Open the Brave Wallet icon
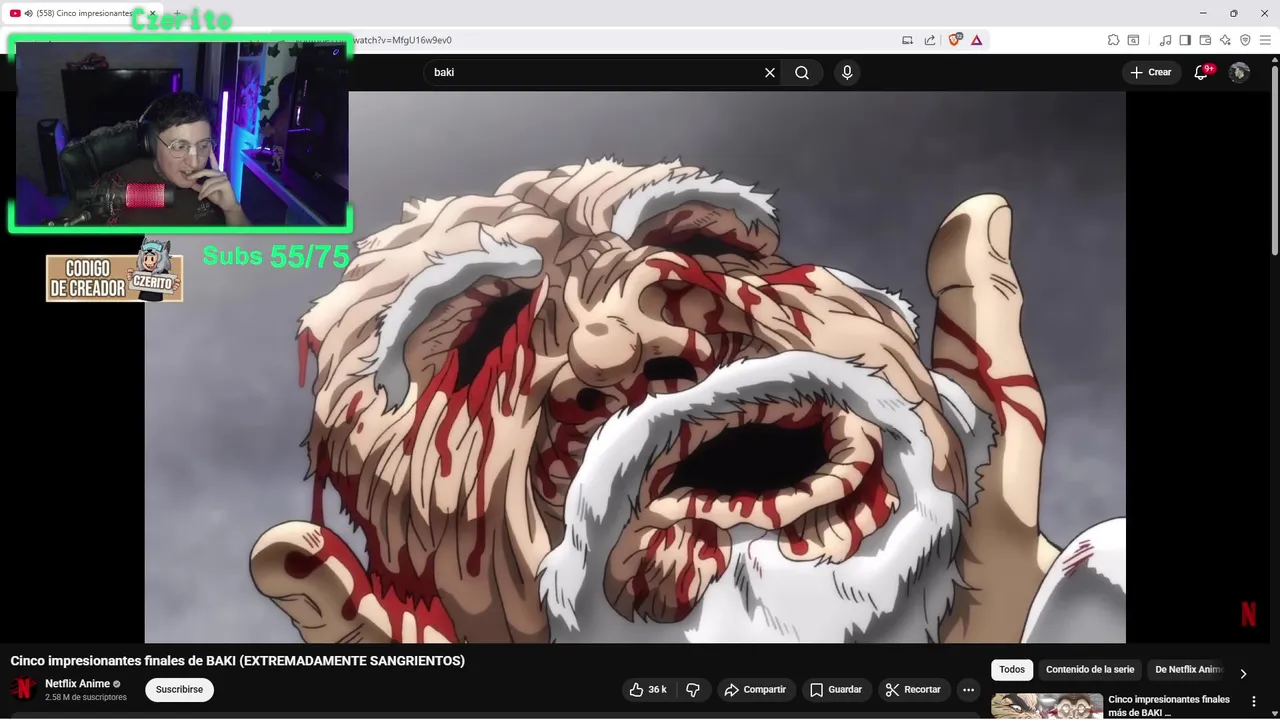This screenshot has width=1280, height=720. (1205, 40)
